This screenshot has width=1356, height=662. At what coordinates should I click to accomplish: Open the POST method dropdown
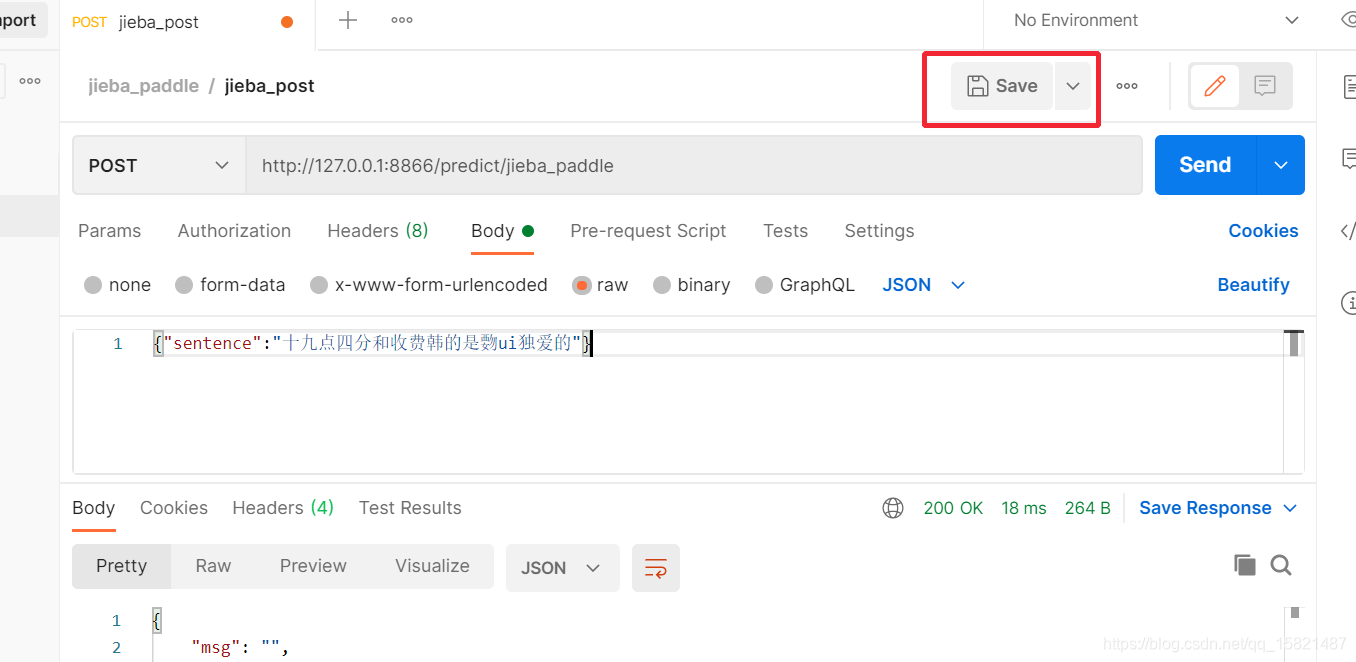[159, 166]
